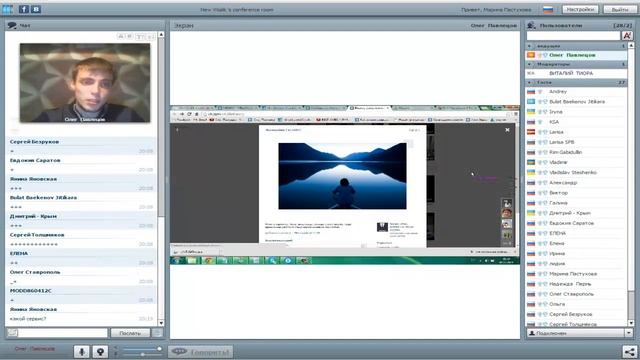
Task: Click chat sender Дмитрий - Крым
Action: pyautogui.click(x=33, y=216)
